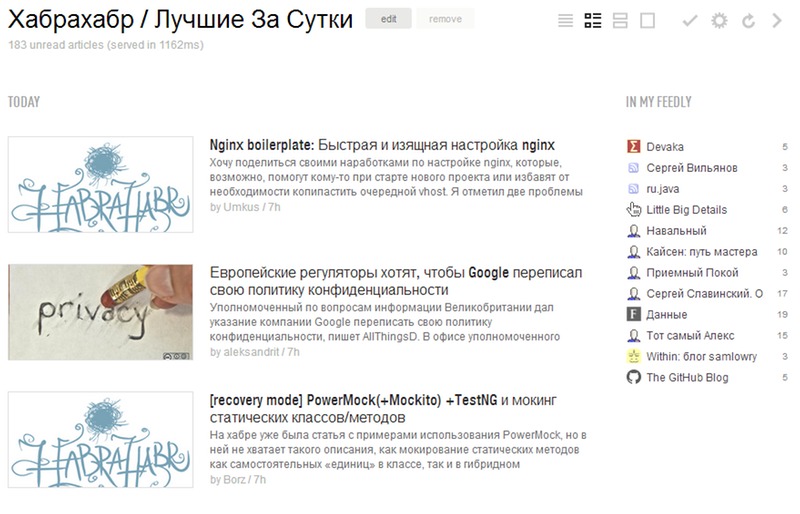Image resolution: width=800 pixels, height=514 pixels.
Task: Open the Devaka feed
Action: (665, 147)
